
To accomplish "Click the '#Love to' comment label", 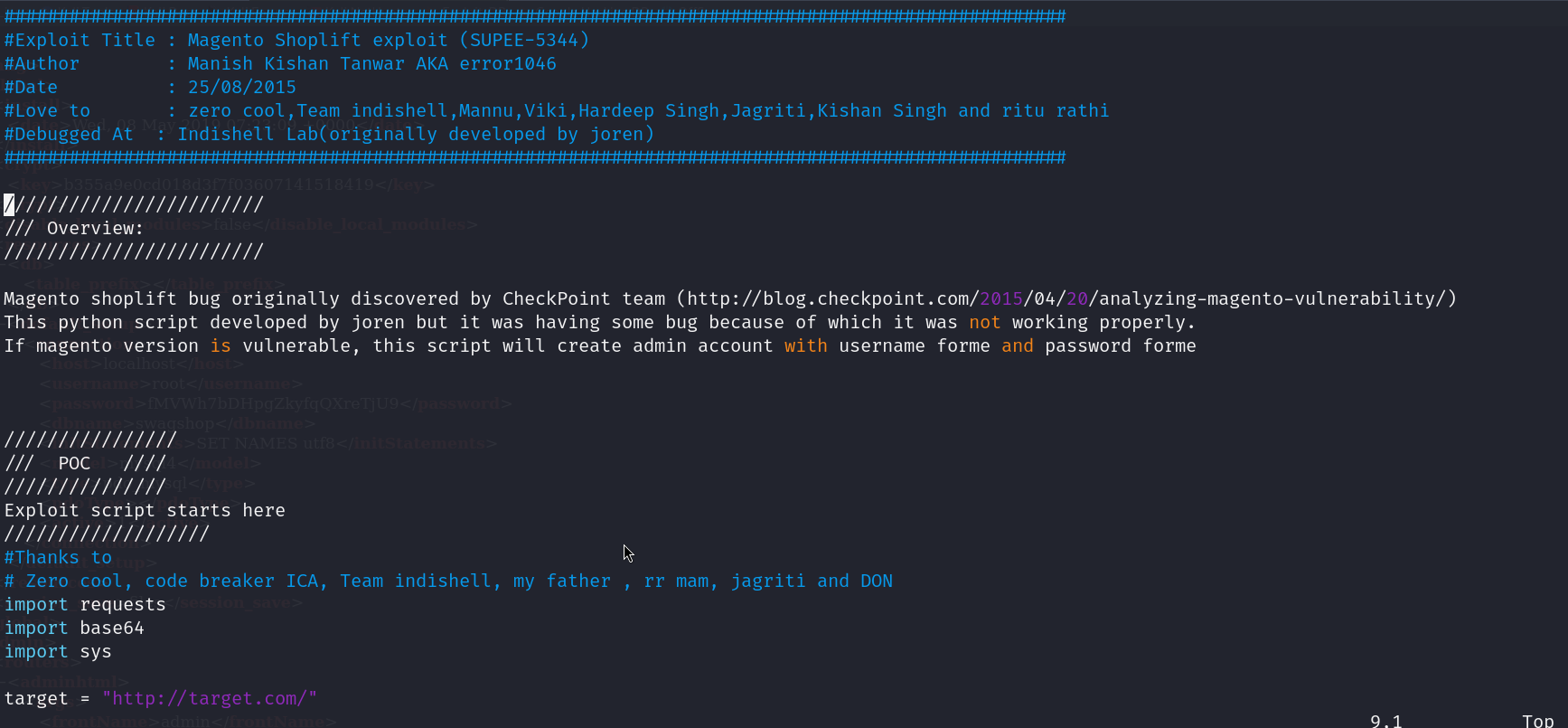I will coord(47,111).
